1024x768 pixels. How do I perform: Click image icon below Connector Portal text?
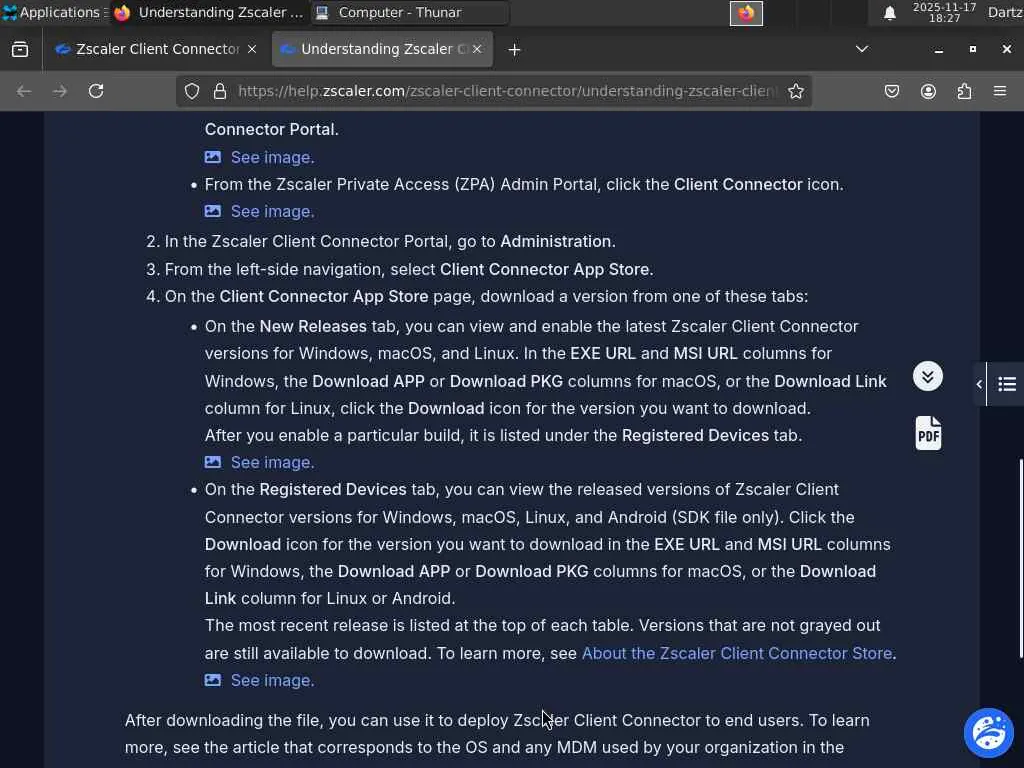213,157
